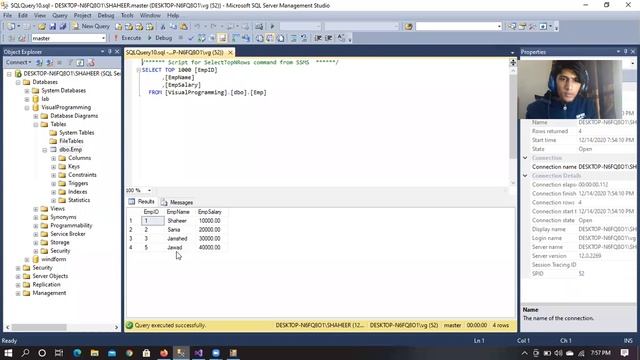
Task: Select the Triggers folder
Action: click(78, 183)
